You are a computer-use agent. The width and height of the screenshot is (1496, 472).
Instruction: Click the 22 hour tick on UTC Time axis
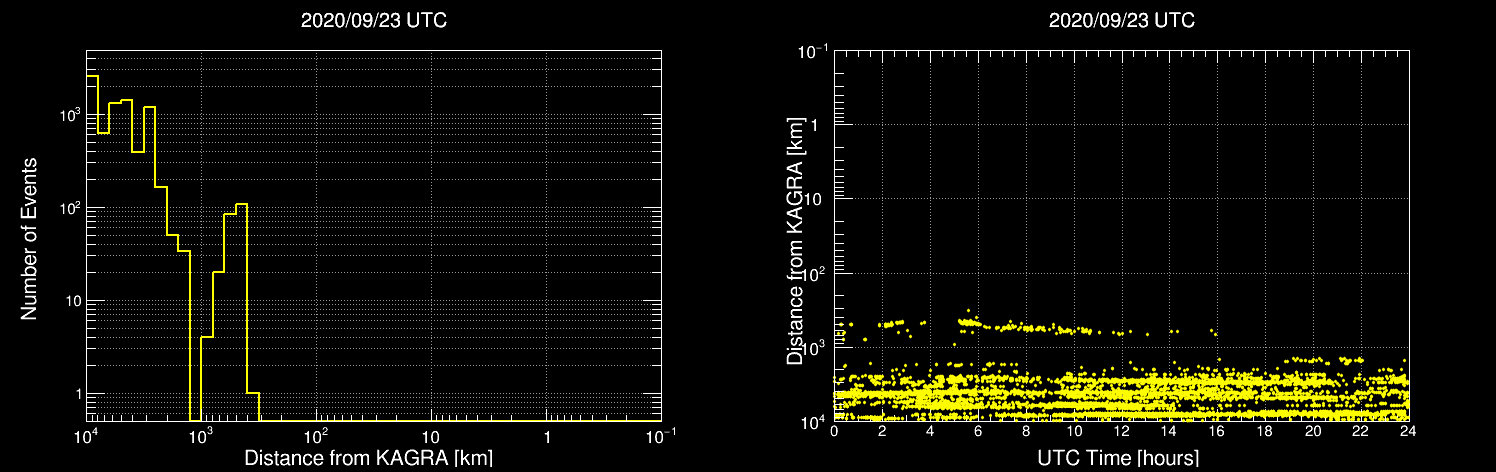tap(1361, 433)
